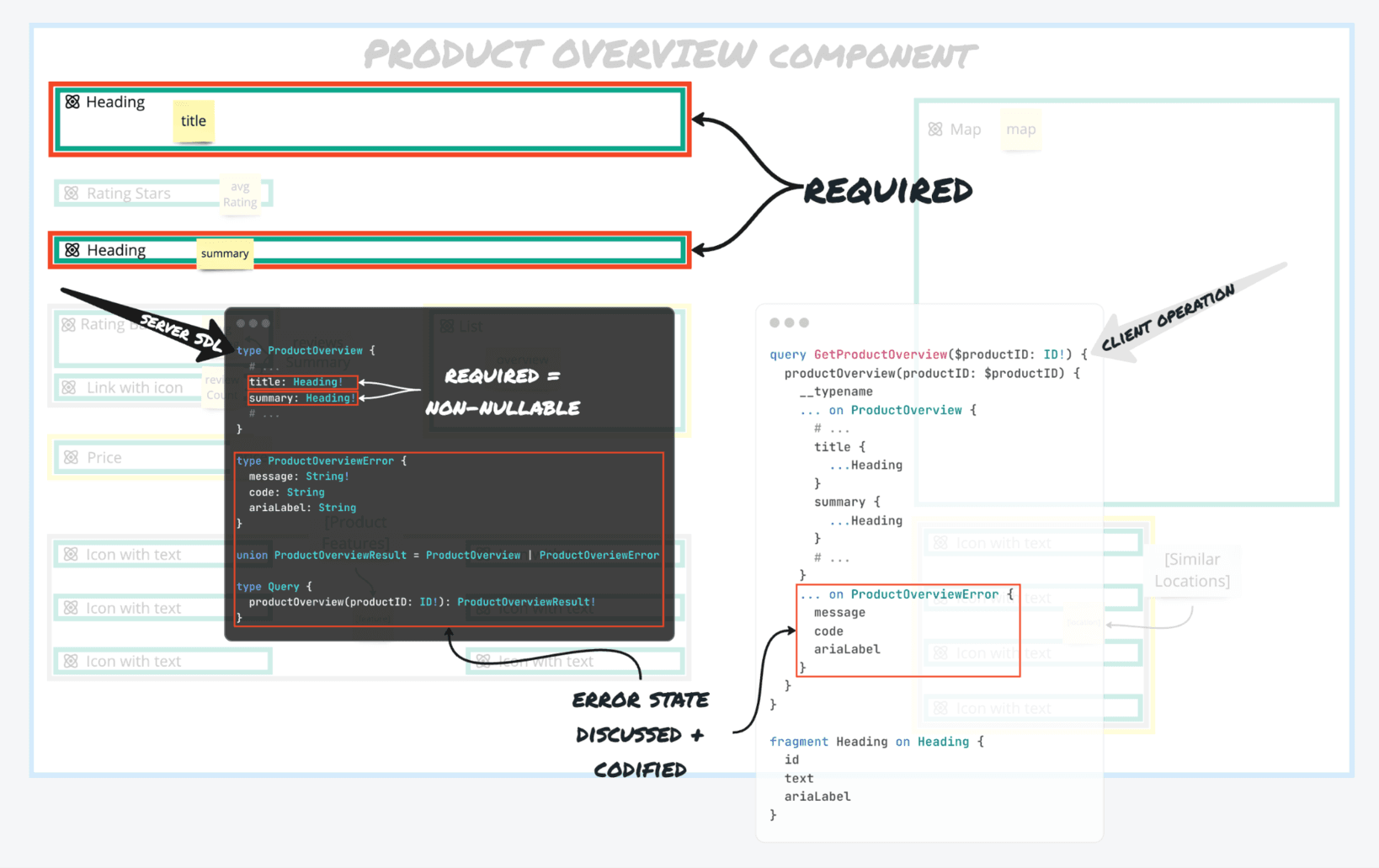Select 'productOverview(productID: $productID) {' in client query
1379x868 pixels.
click(x=932, y=373)
